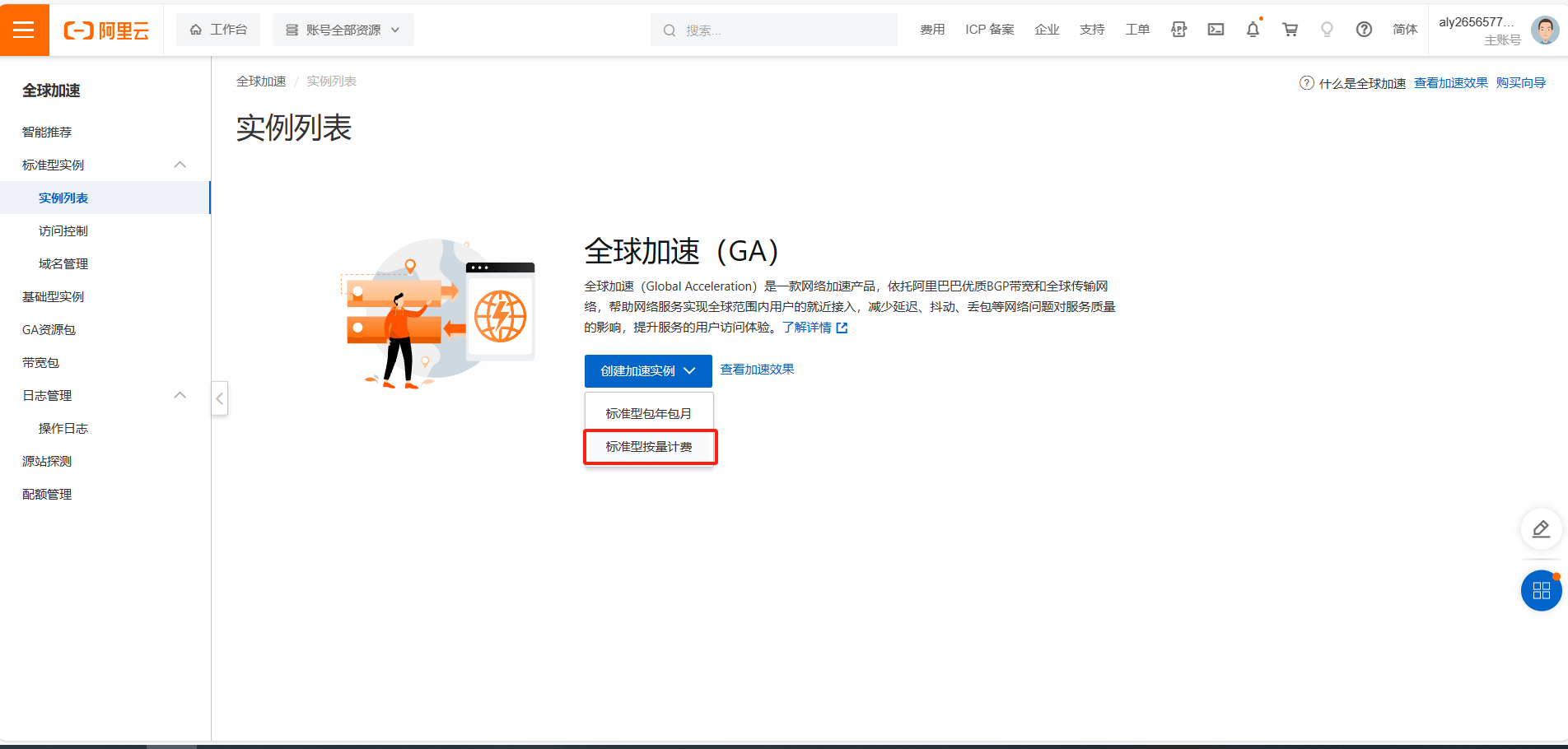
Task: Open account name aly2656577
Action: click(1476, 22)
